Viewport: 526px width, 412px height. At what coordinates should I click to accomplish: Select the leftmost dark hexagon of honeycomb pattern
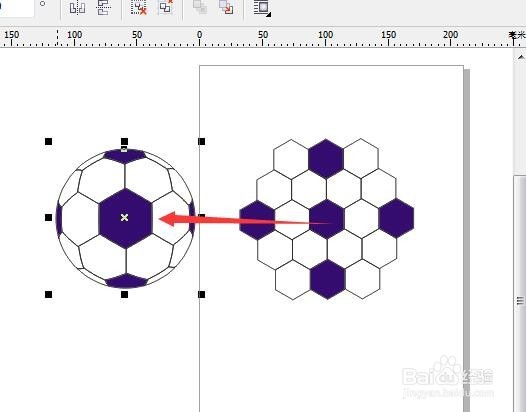point(257,220)
